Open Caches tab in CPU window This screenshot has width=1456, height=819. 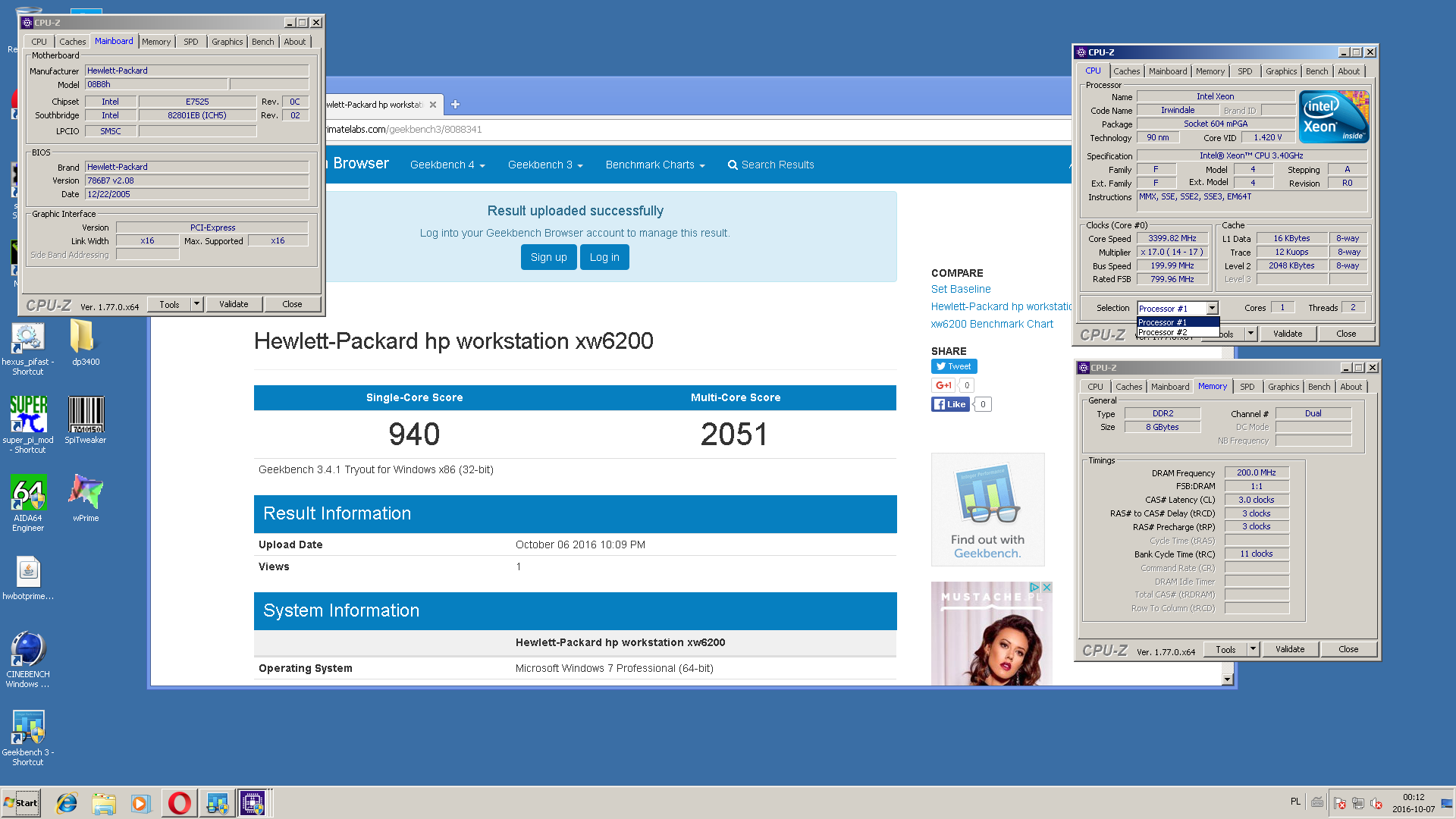click(1126, 71)
